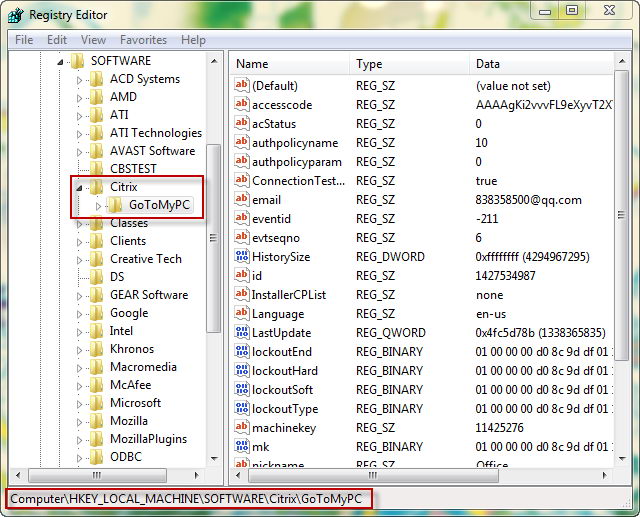Click the lockoutEnd binary value icon

(x=242, y=351)
